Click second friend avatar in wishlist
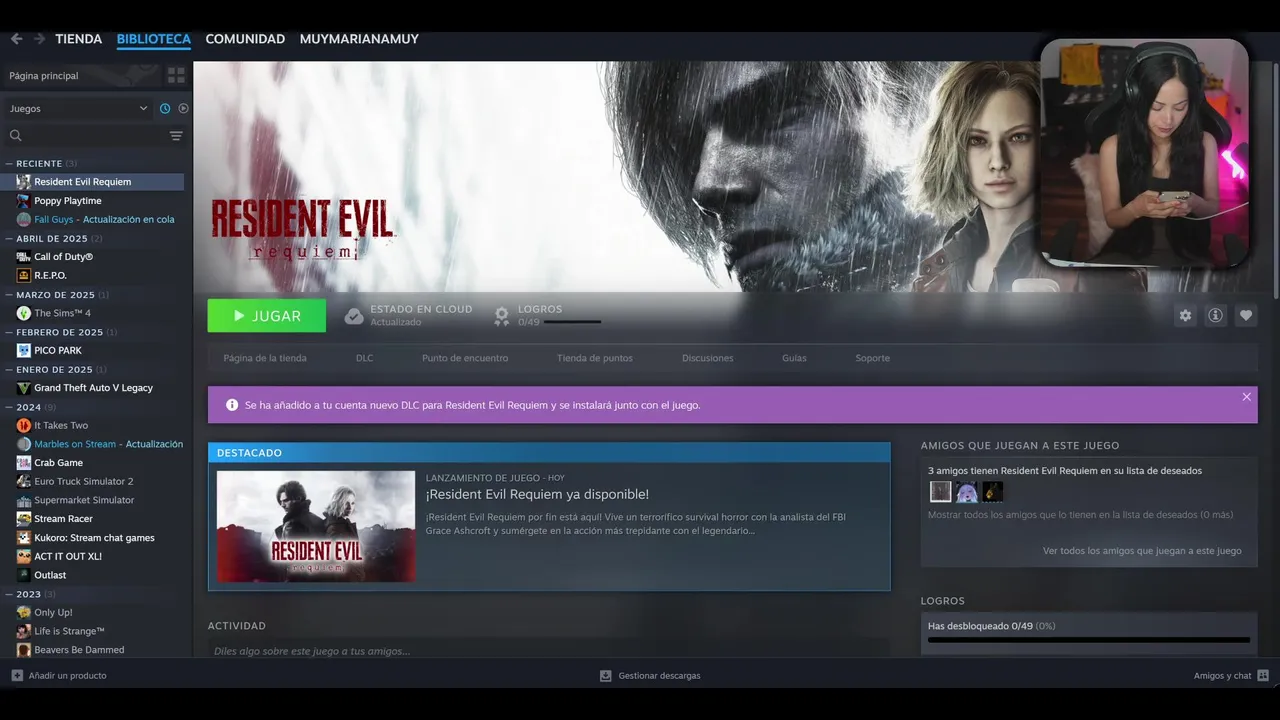The width and height of the screenshot is (1280, 720). coord(966,491)
